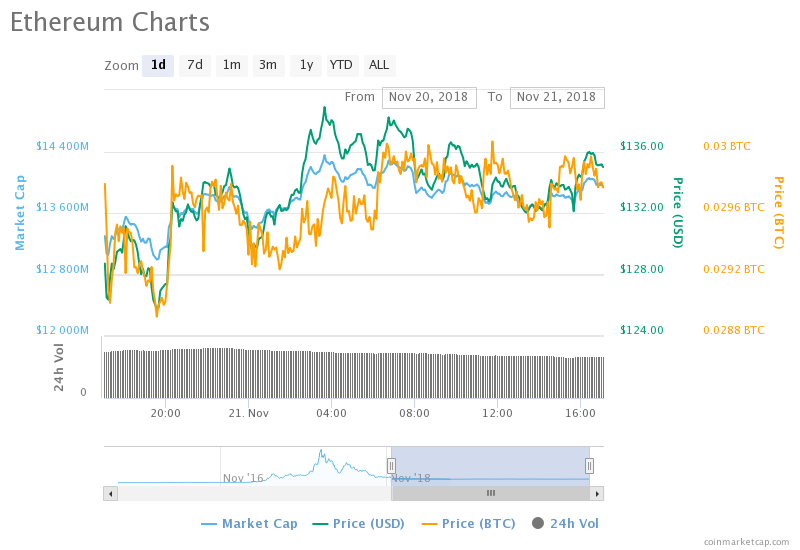The width and height of the screenshot is (800, 550).
Task: Show ALL time range
Action: click(x=380, y=65)
